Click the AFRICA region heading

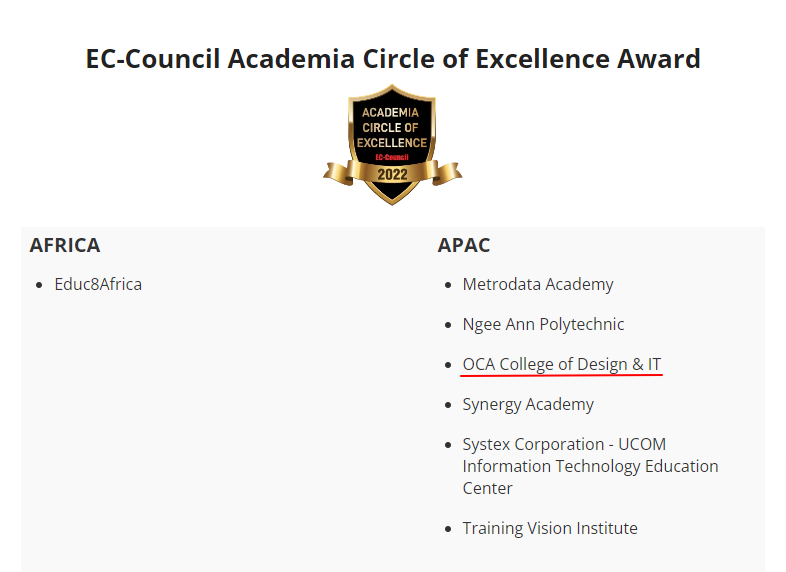65,245
